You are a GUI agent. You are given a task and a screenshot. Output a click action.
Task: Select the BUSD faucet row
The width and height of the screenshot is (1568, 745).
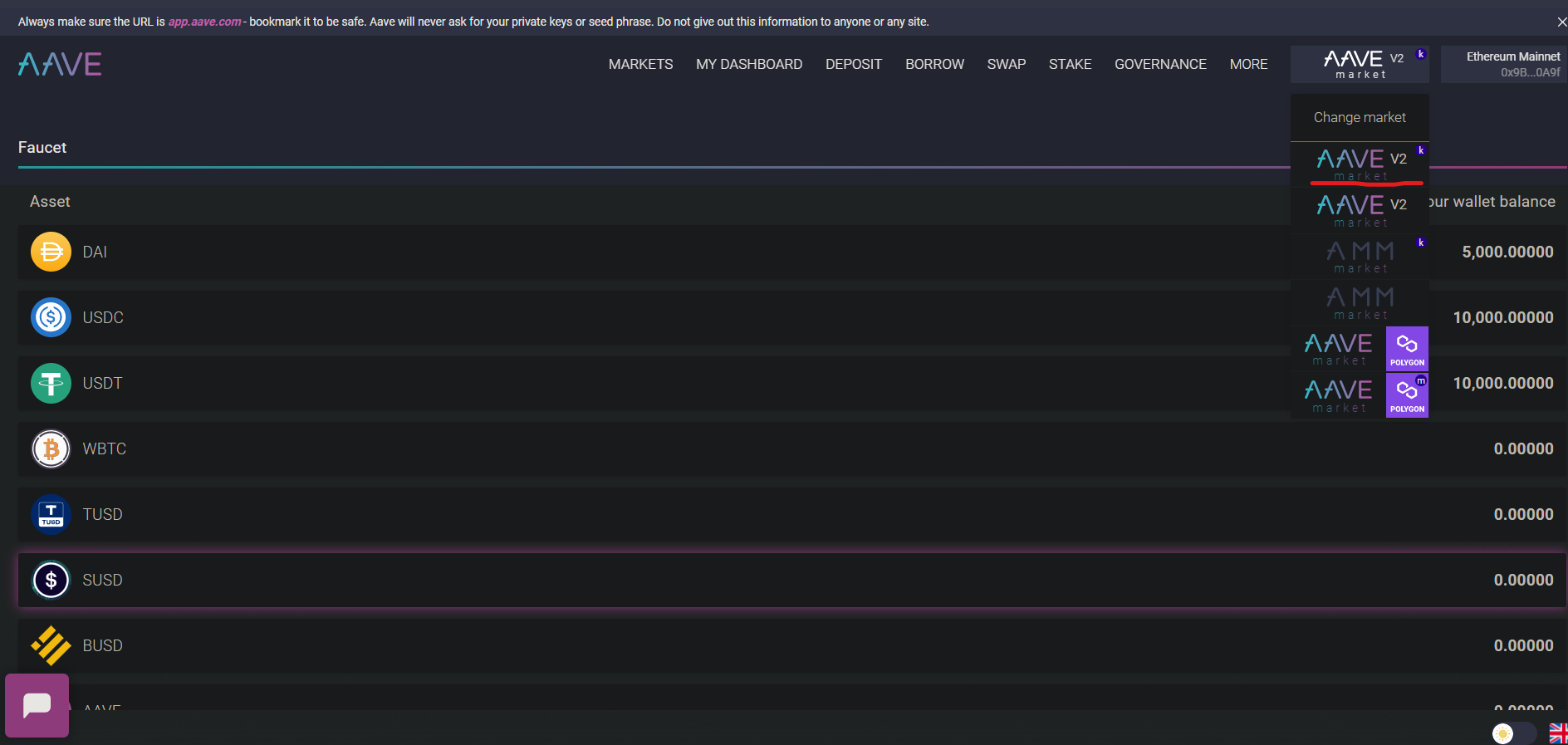[792, 645]
